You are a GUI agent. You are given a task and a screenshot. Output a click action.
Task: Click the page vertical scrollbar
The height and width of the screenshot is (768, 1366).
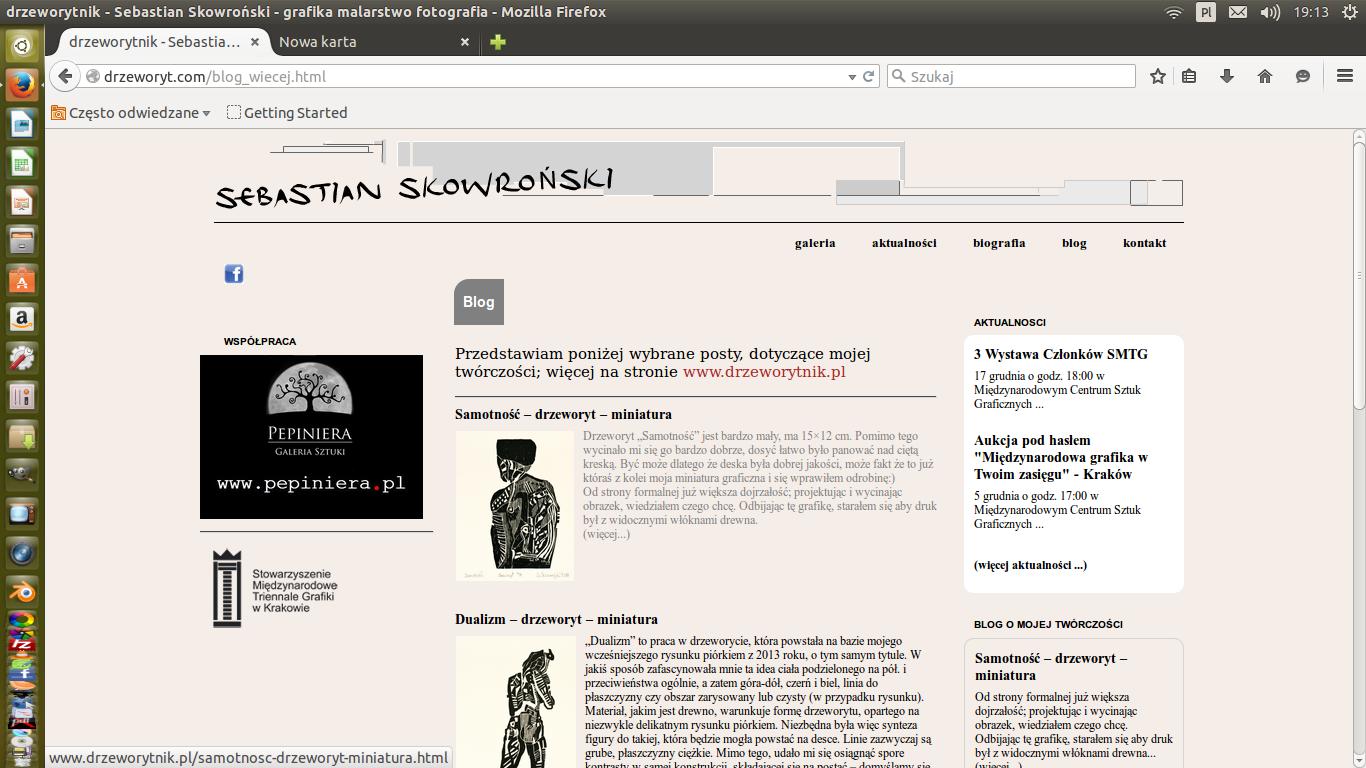[1360, 275]
